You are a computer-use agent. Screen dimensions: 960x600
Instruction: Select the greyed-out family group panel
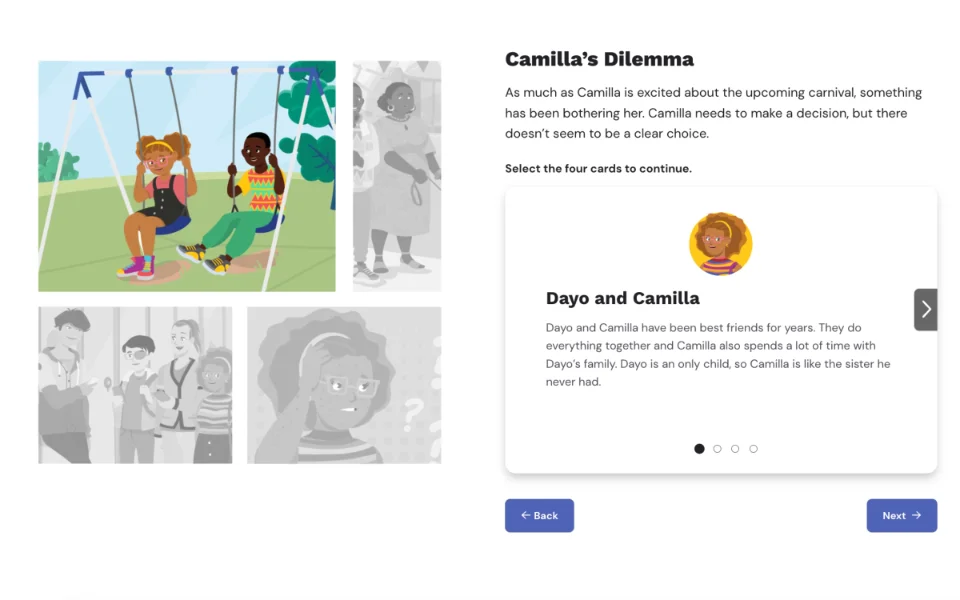point(135,385)
